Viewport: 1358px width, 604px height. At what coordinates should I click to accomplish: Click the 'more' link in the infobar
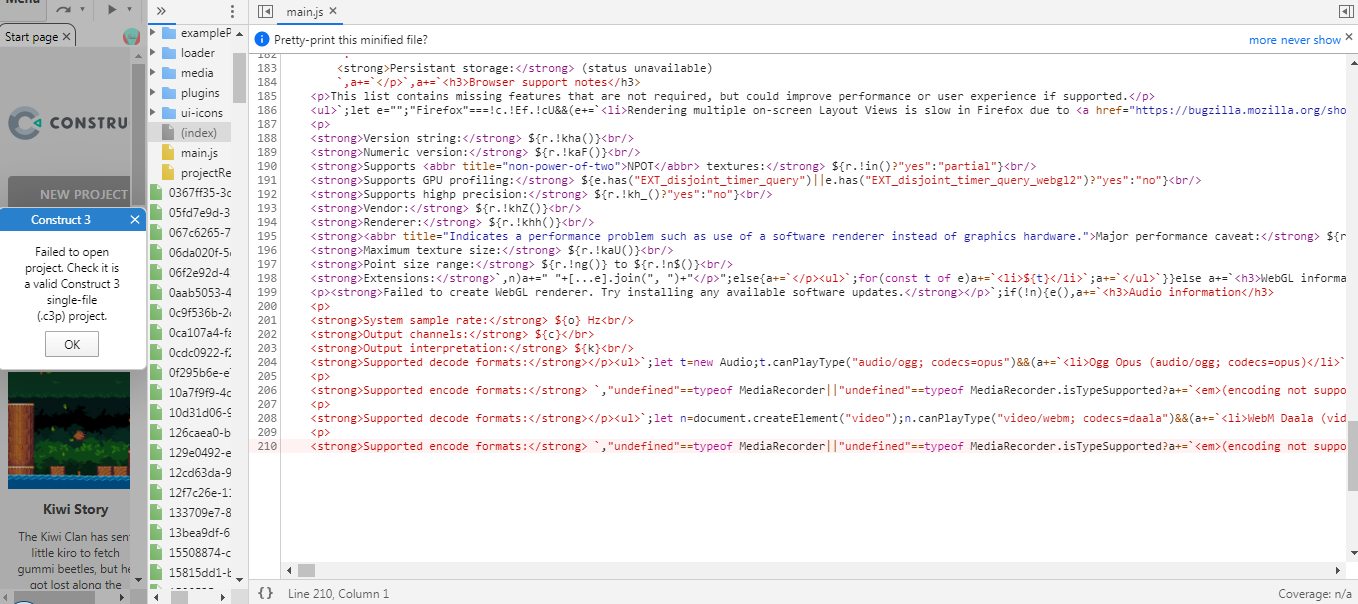(1263, 40)
